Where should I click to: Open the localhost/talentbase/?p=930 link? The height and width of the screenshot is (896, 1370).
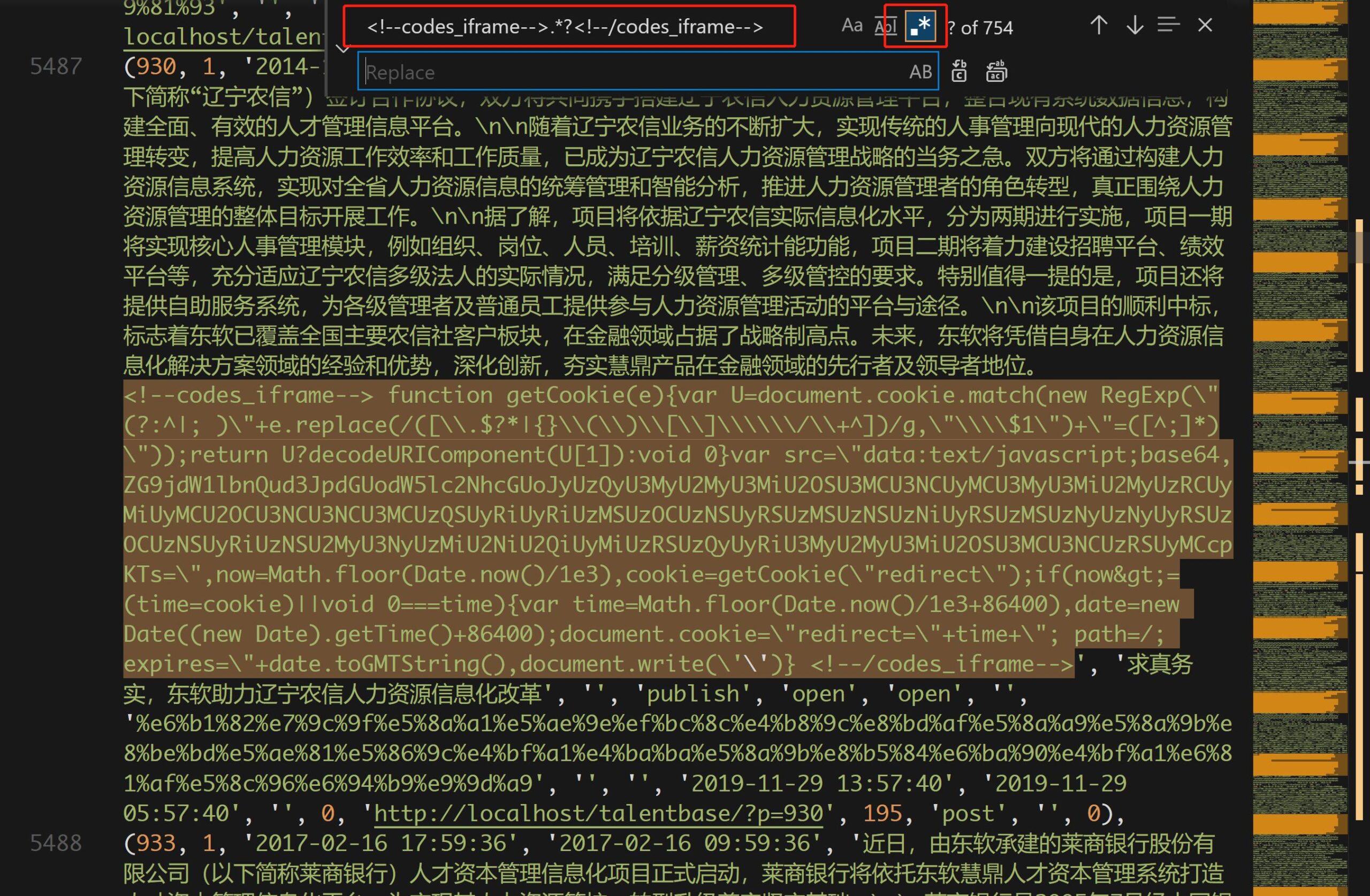[x=599, y=813]
